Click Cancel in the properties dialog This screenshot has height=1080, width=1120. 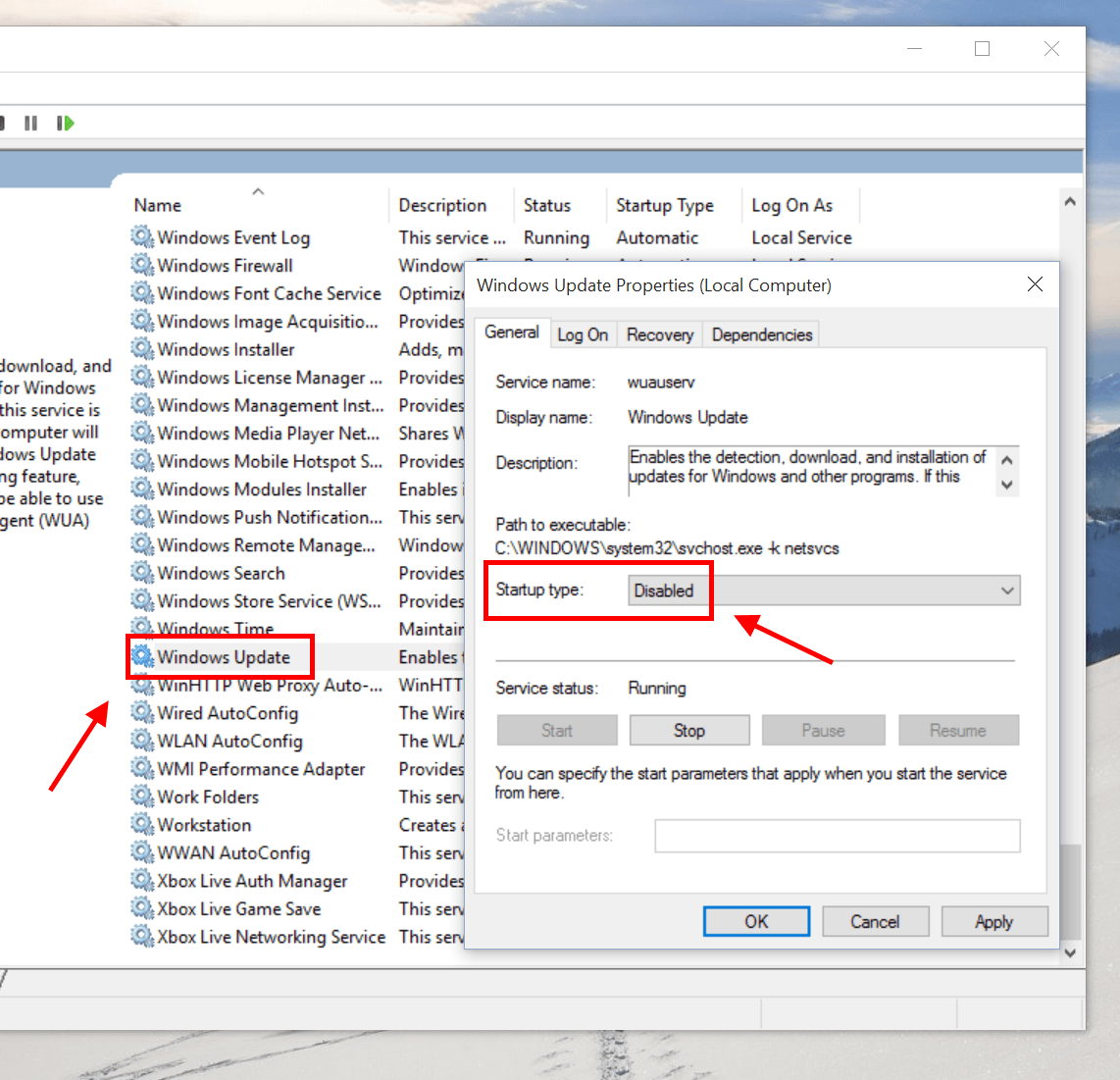pos(875,921)
